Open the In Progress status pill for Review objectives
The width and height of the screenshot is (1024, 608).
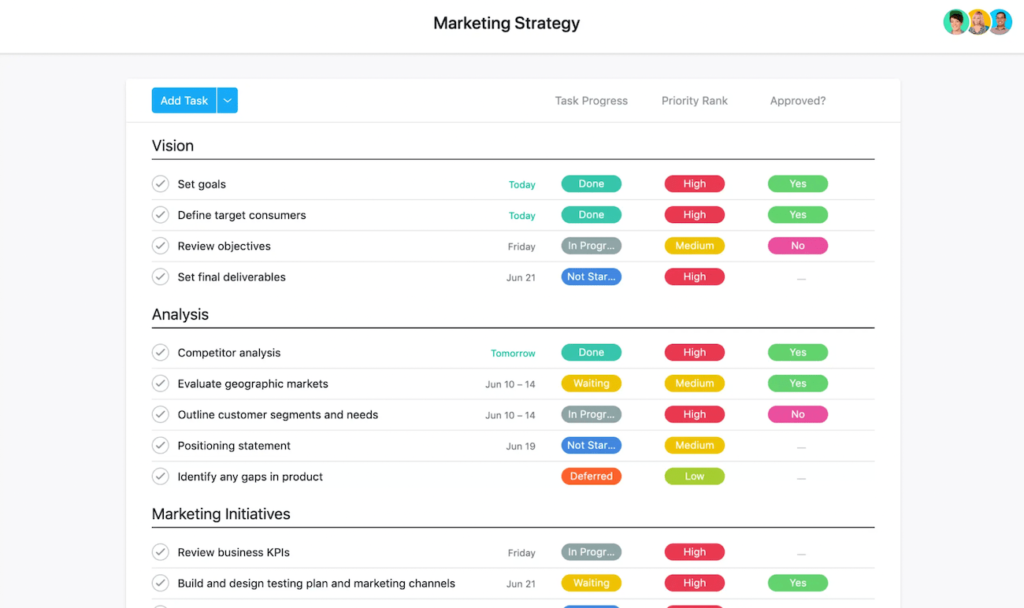[x=591, y=245]
